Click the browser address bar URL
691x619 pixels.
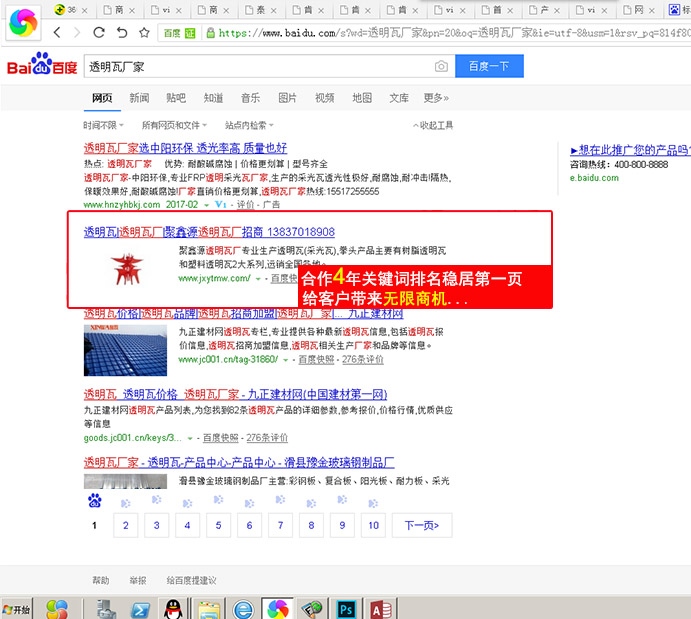click(x=454, y=33)
